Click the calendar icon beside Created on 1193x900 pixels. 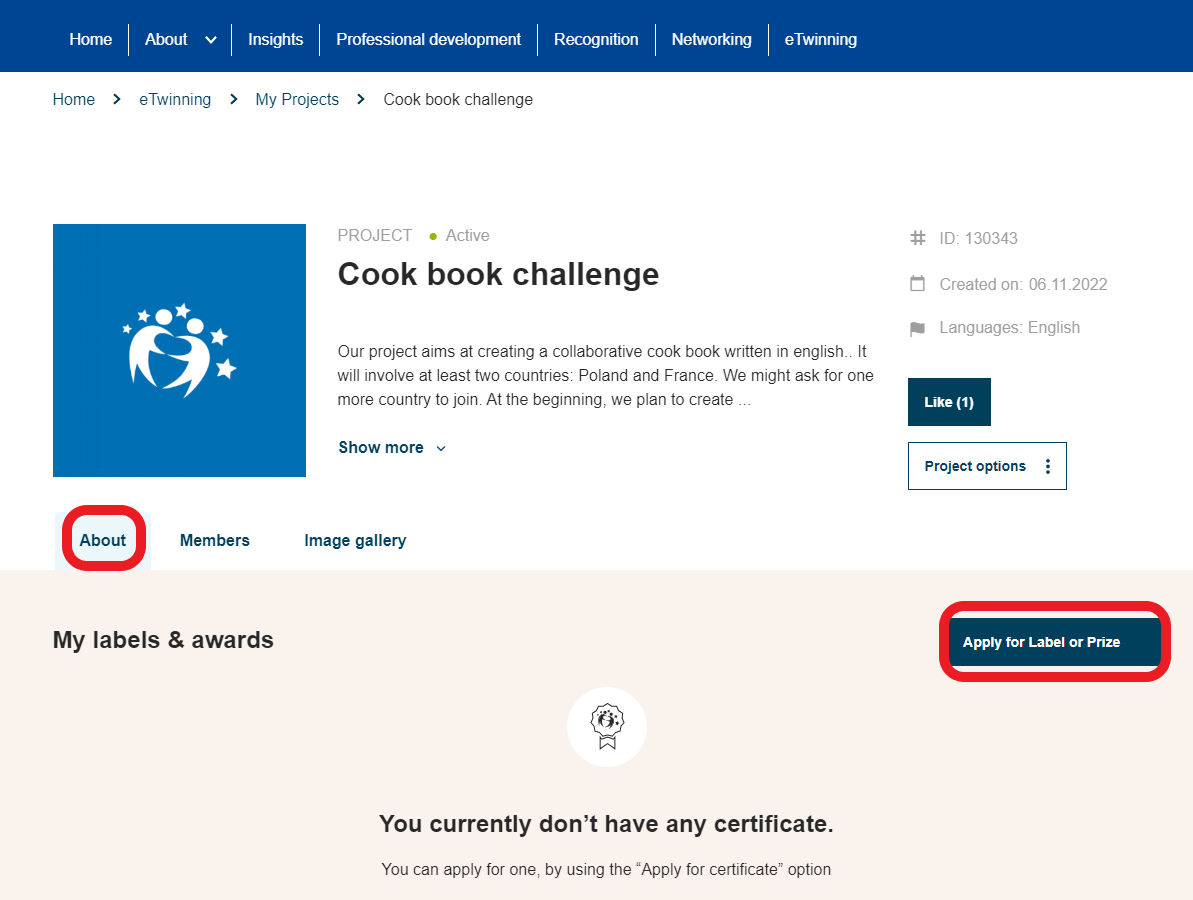point(917,284)
